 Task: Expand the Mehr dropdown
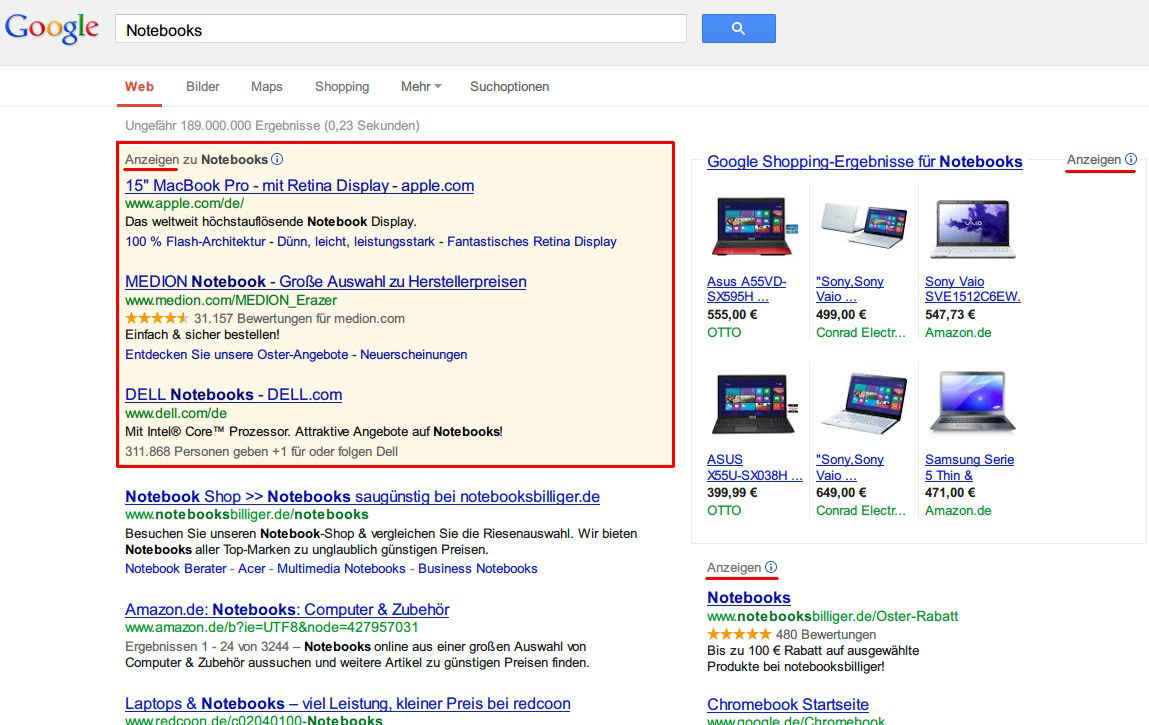421,87
